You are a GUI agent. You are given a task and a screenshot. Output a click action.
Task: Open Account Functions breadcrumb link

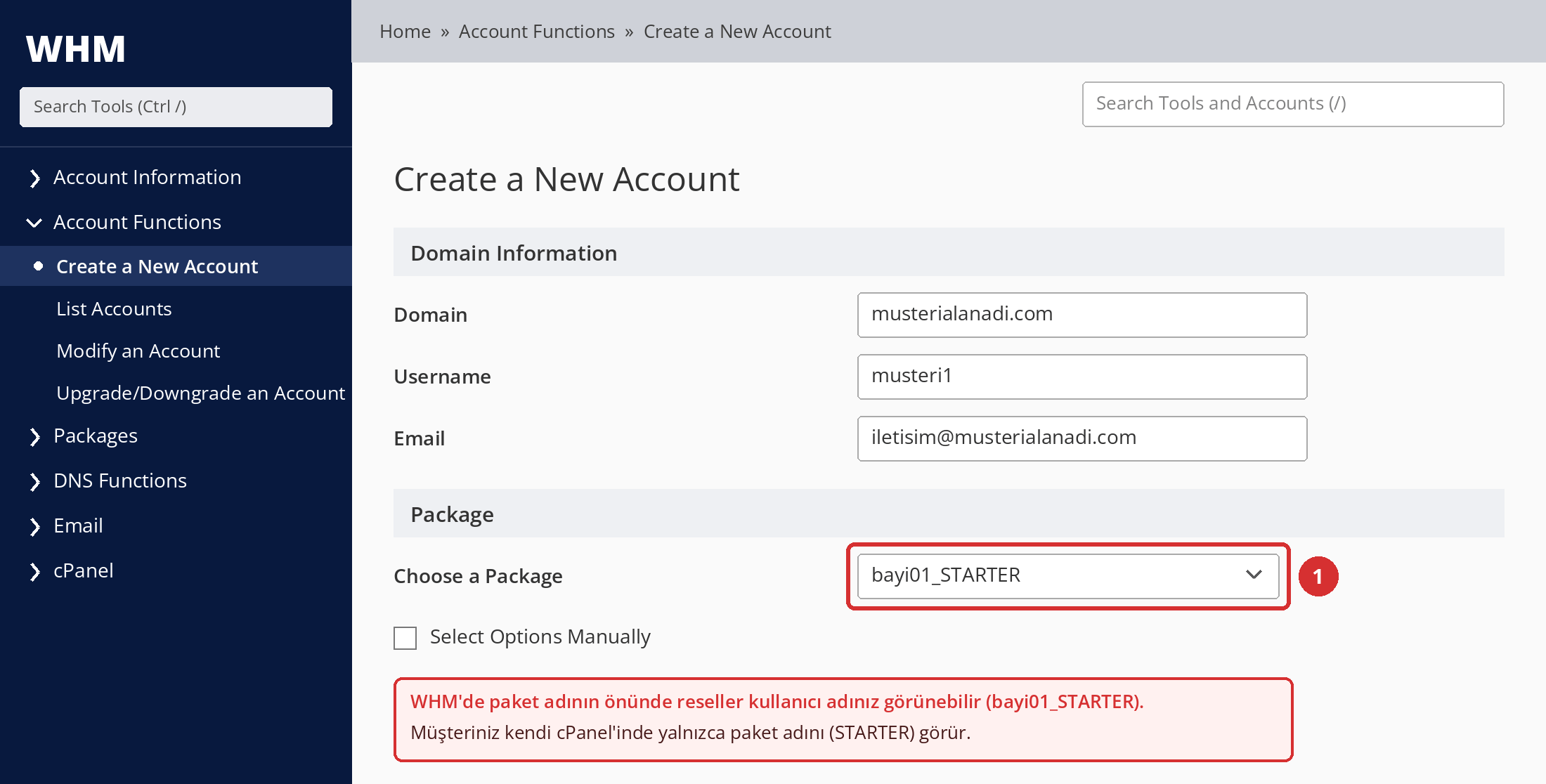tap(536, 32)
